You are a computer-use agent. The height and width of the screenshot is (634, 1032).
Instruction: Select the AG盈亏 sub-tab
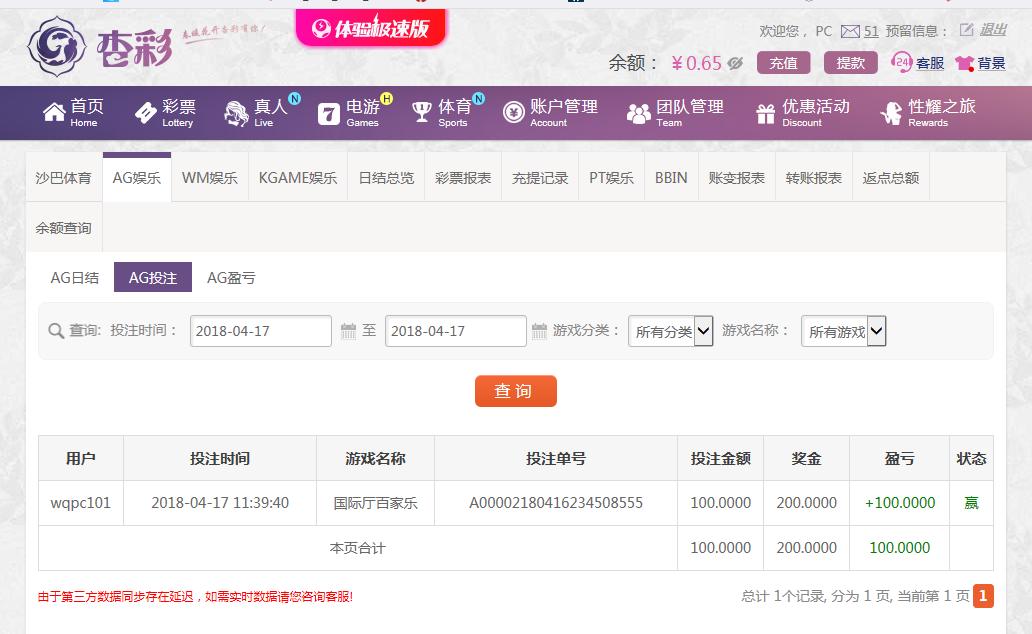231,278
